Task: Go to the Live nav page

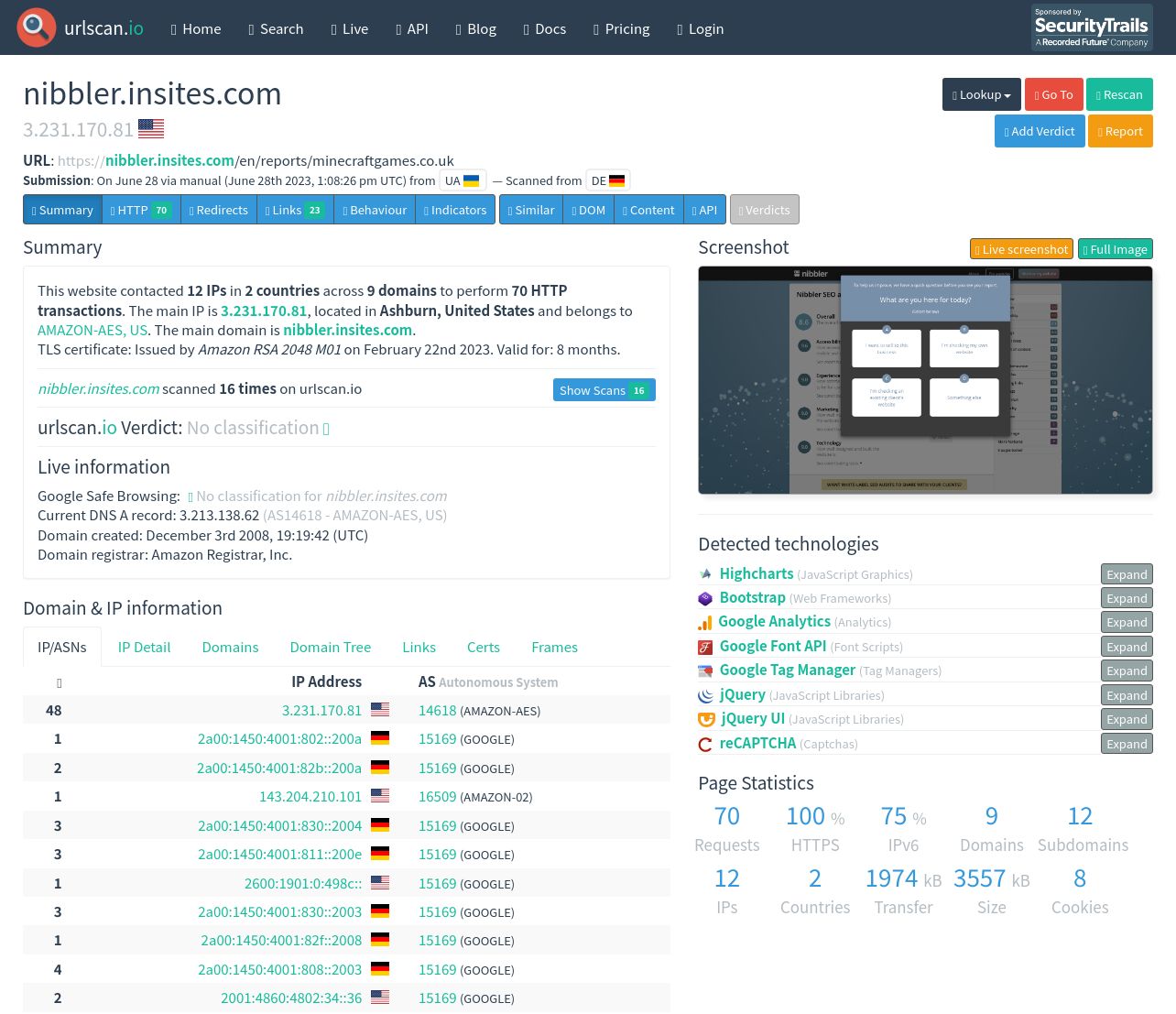Action: (350, 28)
